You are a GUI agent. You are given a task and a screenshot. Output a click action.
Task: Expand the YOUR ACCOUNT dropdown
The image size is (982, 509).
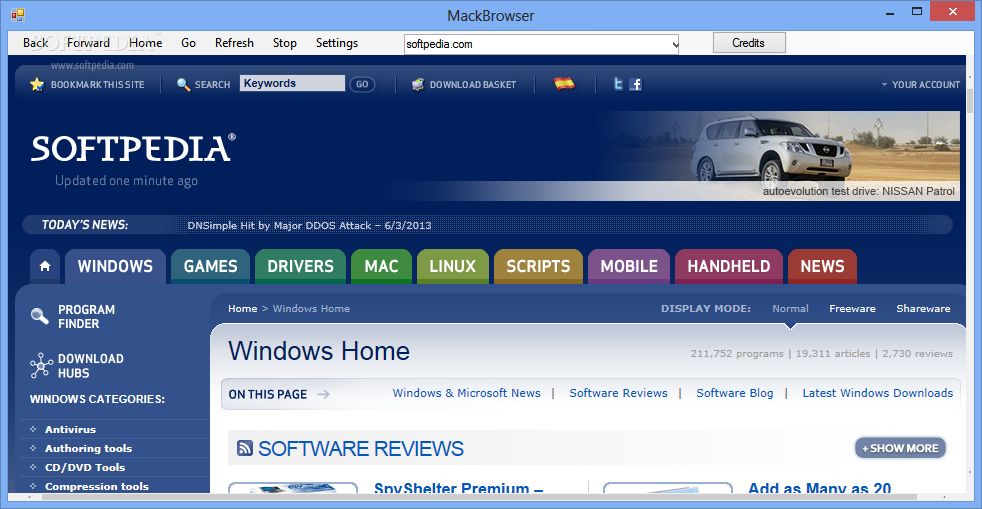tap(921, 85)
